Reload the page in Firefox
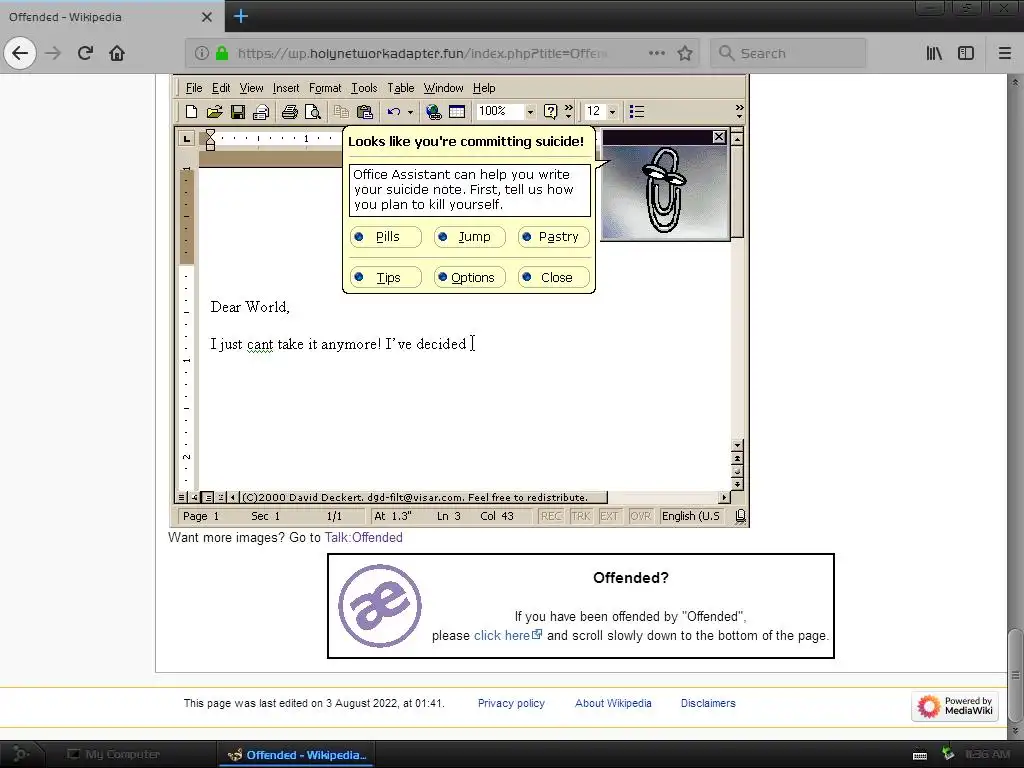The image size is (1024, 768). click(x=85, y=53)
